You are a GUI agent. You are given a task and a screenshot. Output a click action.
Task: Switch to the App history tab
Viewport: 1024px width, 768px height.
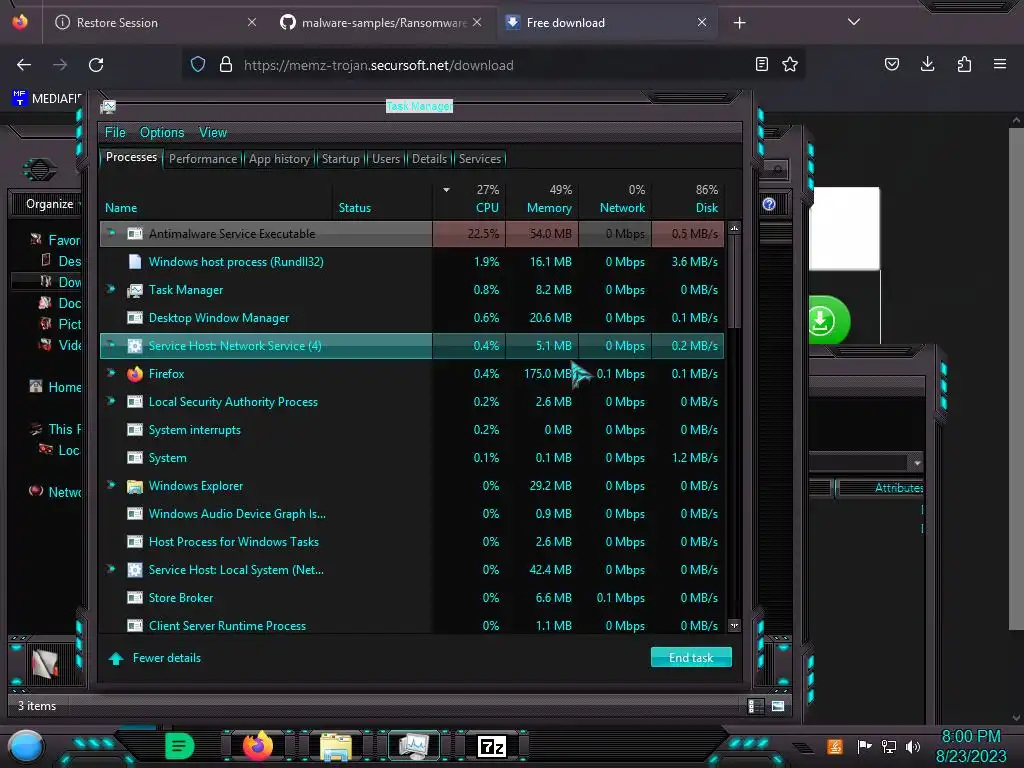click(x=279, y=159)
